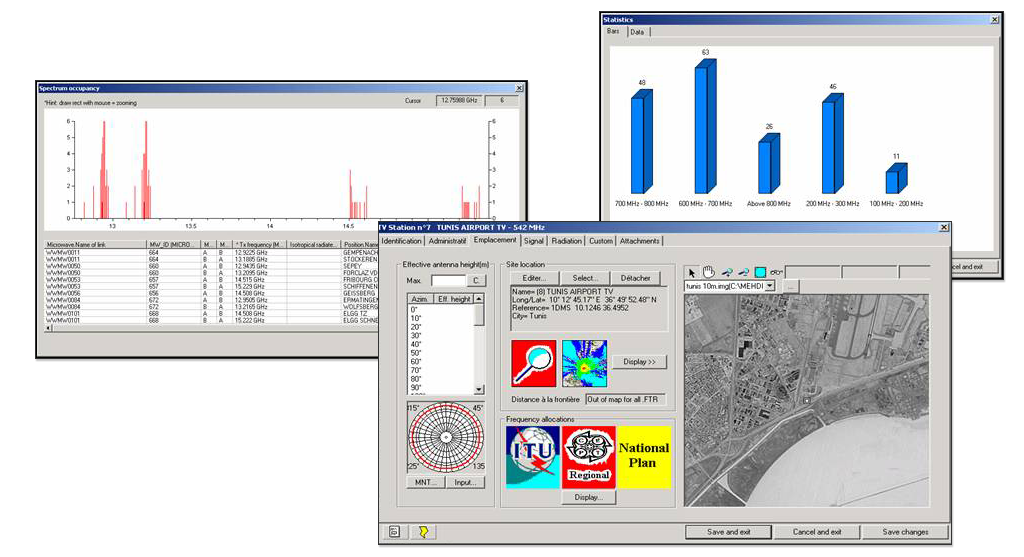Click the Détacher button
The image size is (1024, 557).
[x=635, y=278]
